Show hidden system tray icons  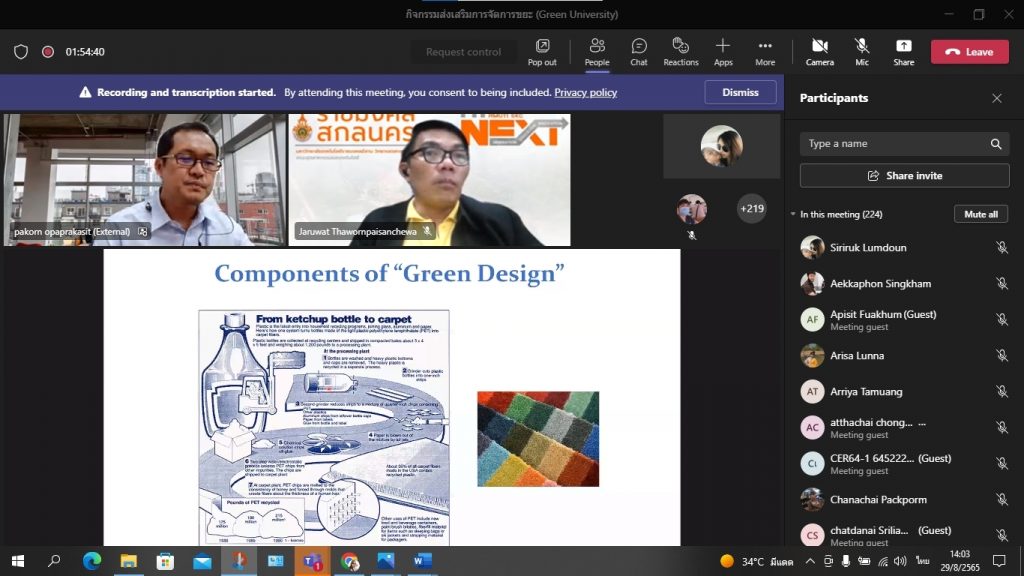810,561
